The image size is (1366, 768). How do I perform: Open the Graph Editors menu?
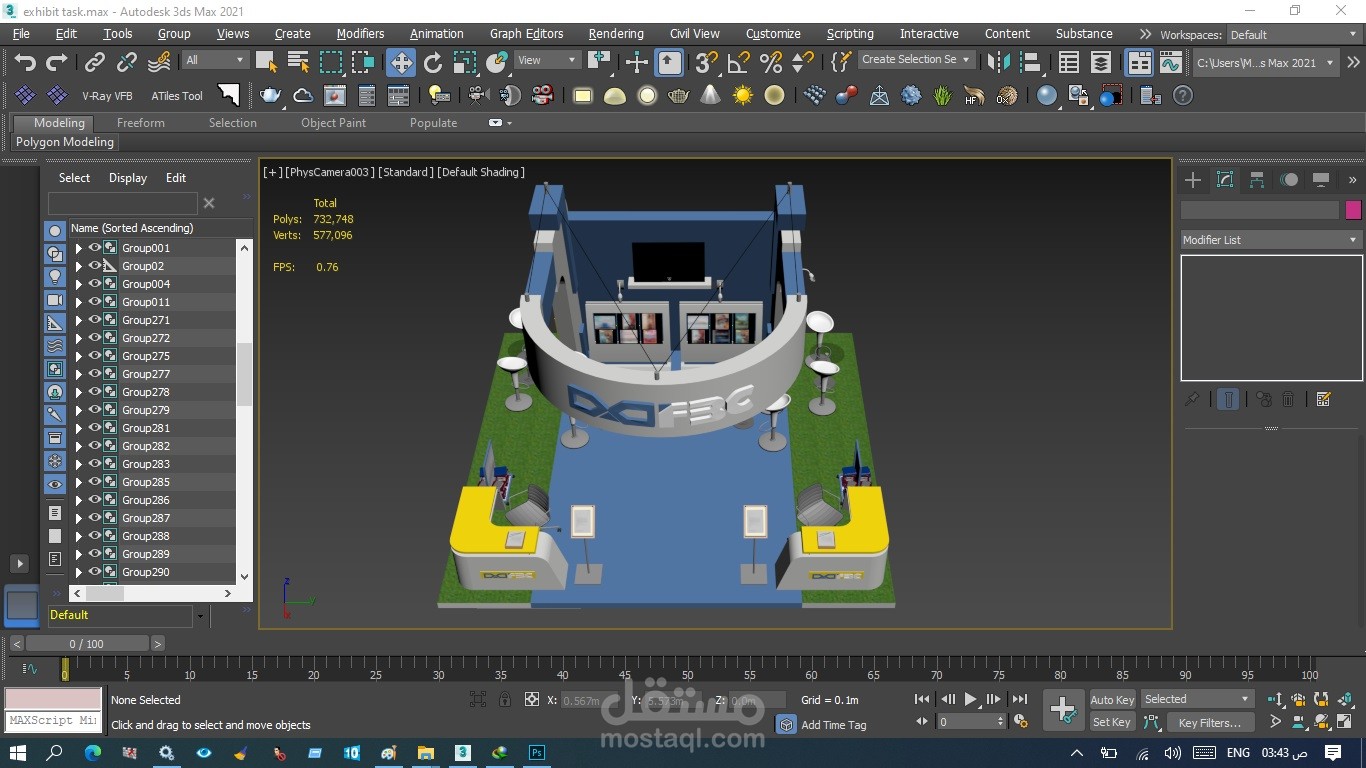tap(527, 34)
